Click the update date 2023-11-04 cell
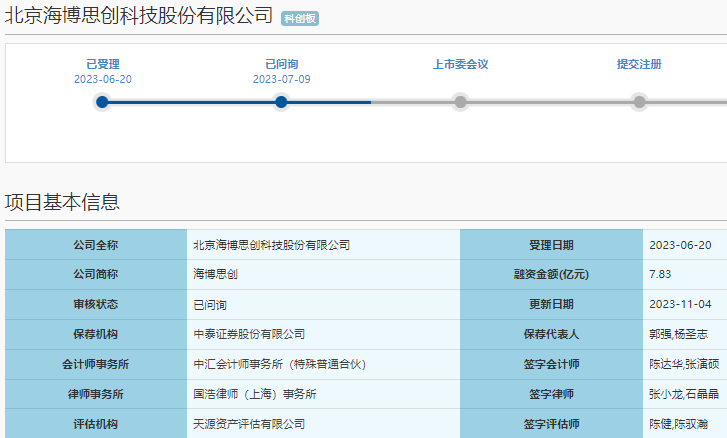Viewport: 727px width, 438px height. point(680,304)
